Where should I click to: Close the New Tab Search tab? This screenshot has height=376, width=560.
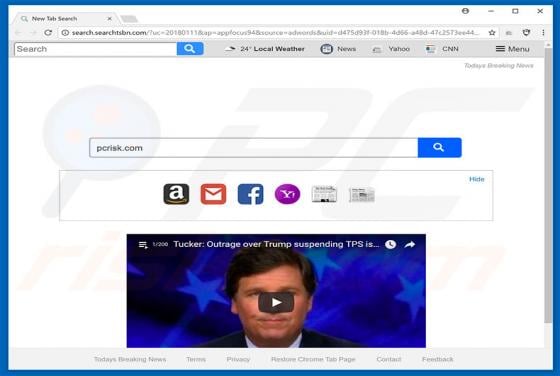click(x=109, y=19)
